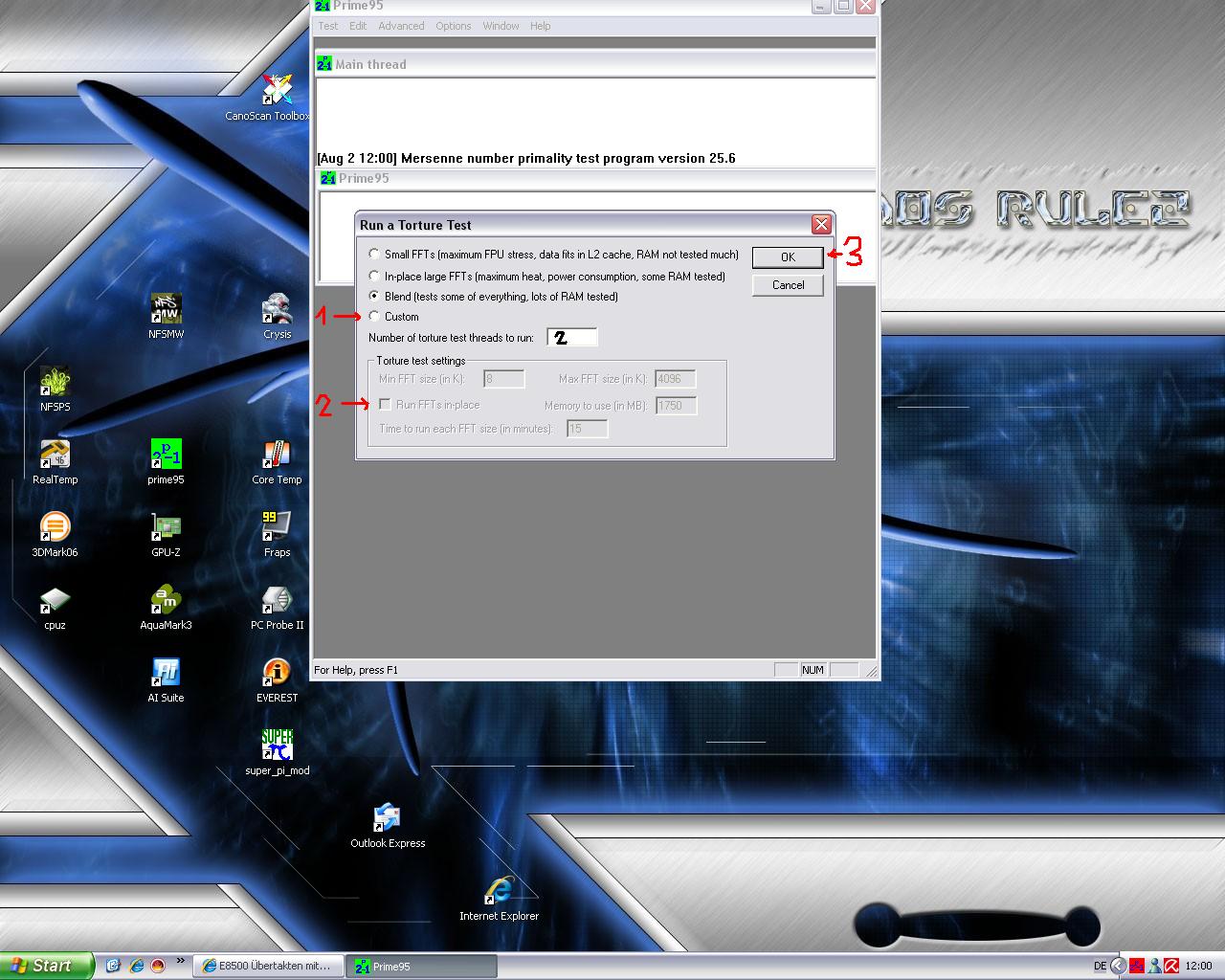This screenshot has width=1225, height=980.
Task: Select In-place large FFTs radio option
Action: click(x=374, y=276)
